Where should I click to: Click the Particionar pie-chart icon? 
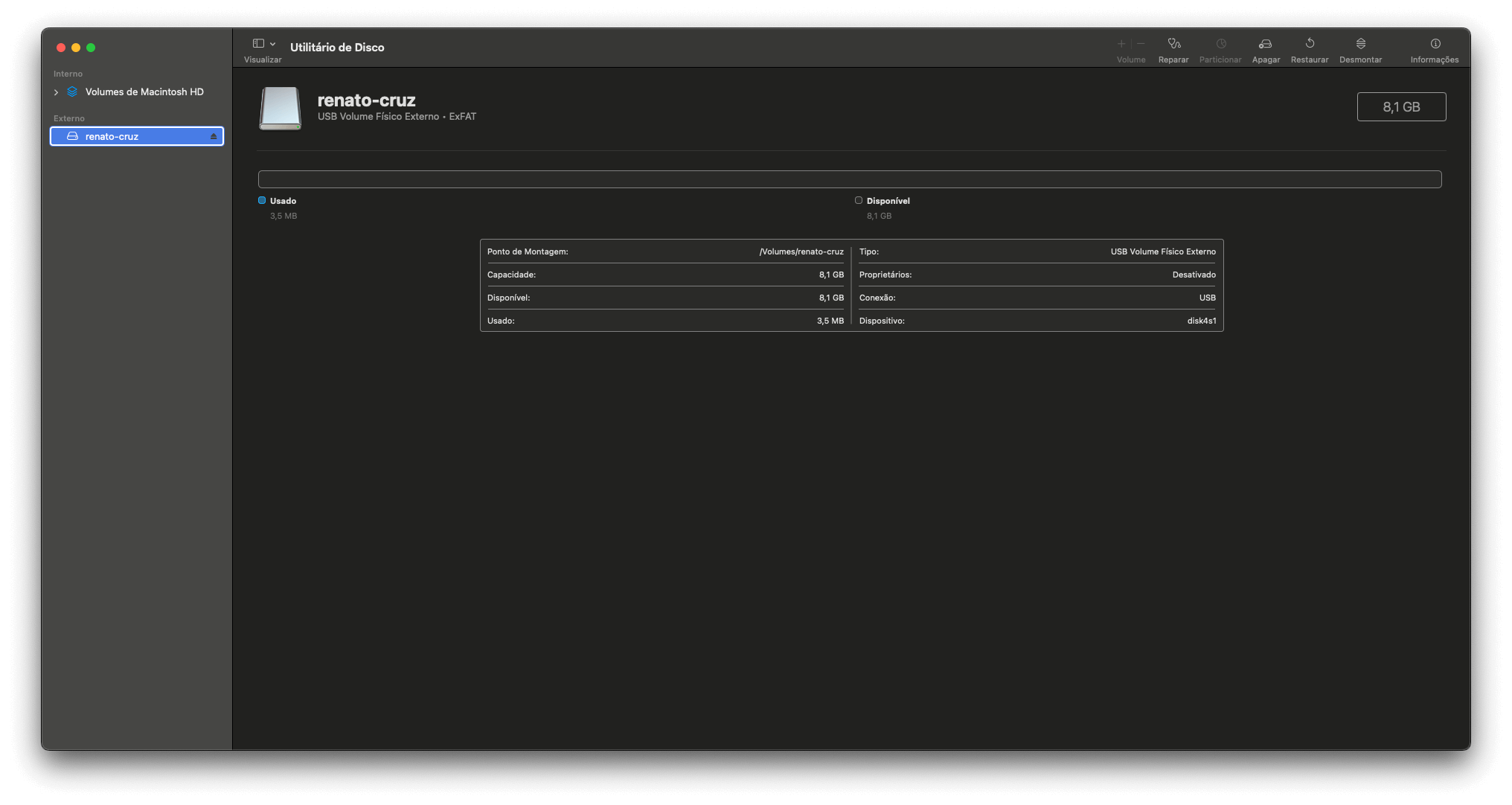(x=1221, y=44)
